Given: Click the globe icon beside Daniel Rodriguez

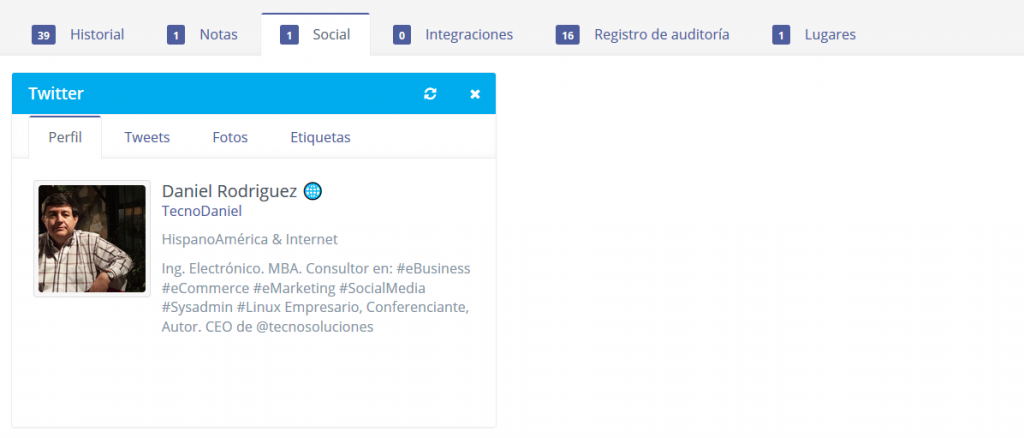Looking at the screenshot, I should pos(312,191).
